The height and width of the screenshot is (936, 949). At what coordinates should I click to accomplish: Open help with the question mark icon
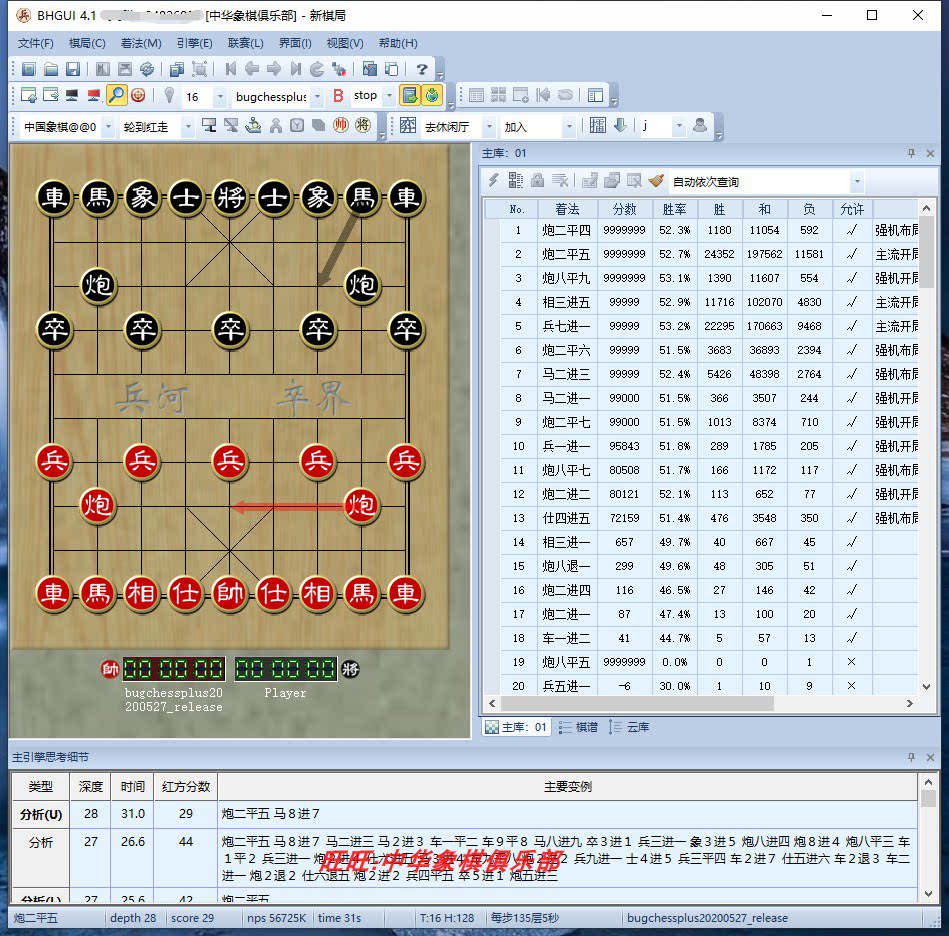422,69
